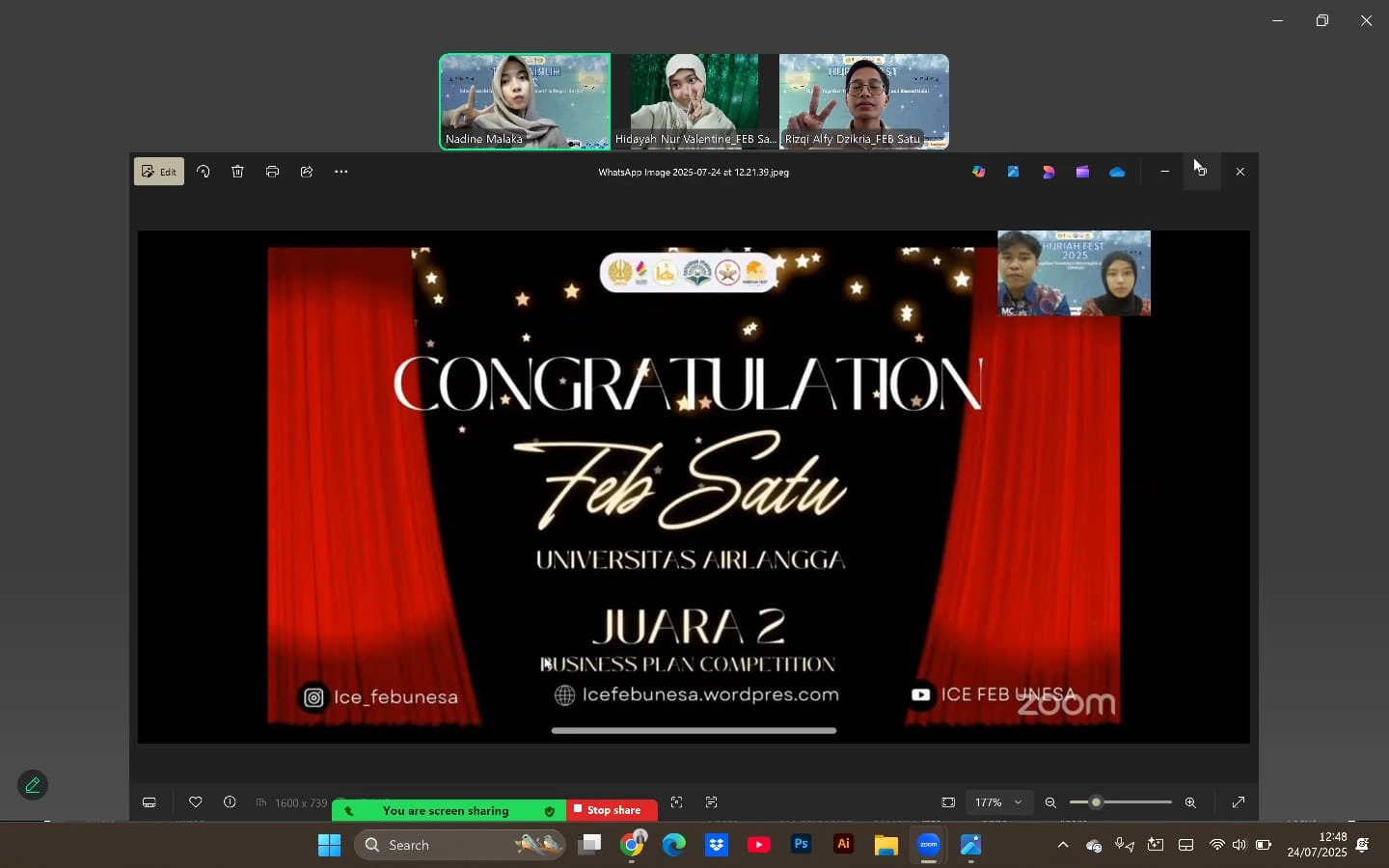Viewport: 1389px width, 868px height.
Task: Click Stop share button
Action: point(613,810)
